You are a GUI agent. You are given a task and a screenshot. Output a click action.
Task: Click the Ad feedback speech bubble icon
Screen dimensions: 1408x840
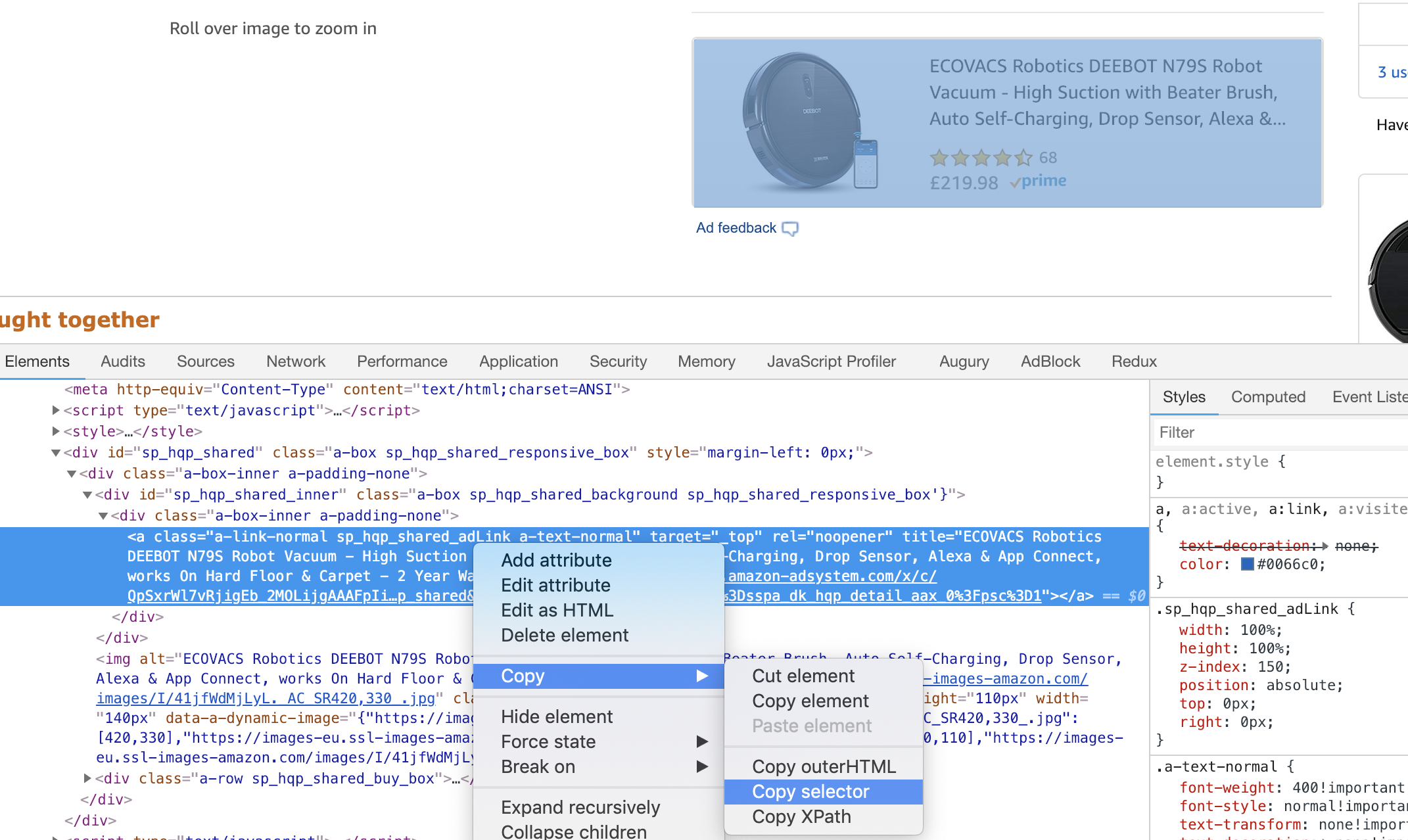tap(790, 229)
